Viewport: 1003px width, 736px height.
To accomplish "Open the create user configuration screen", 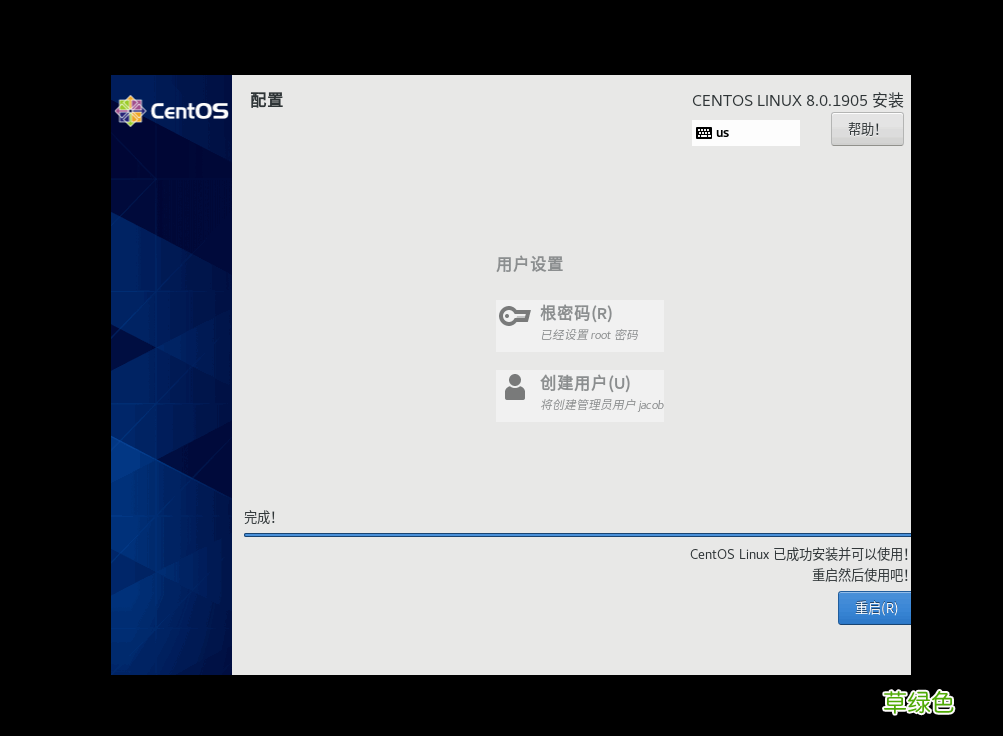I will (580, 394).
